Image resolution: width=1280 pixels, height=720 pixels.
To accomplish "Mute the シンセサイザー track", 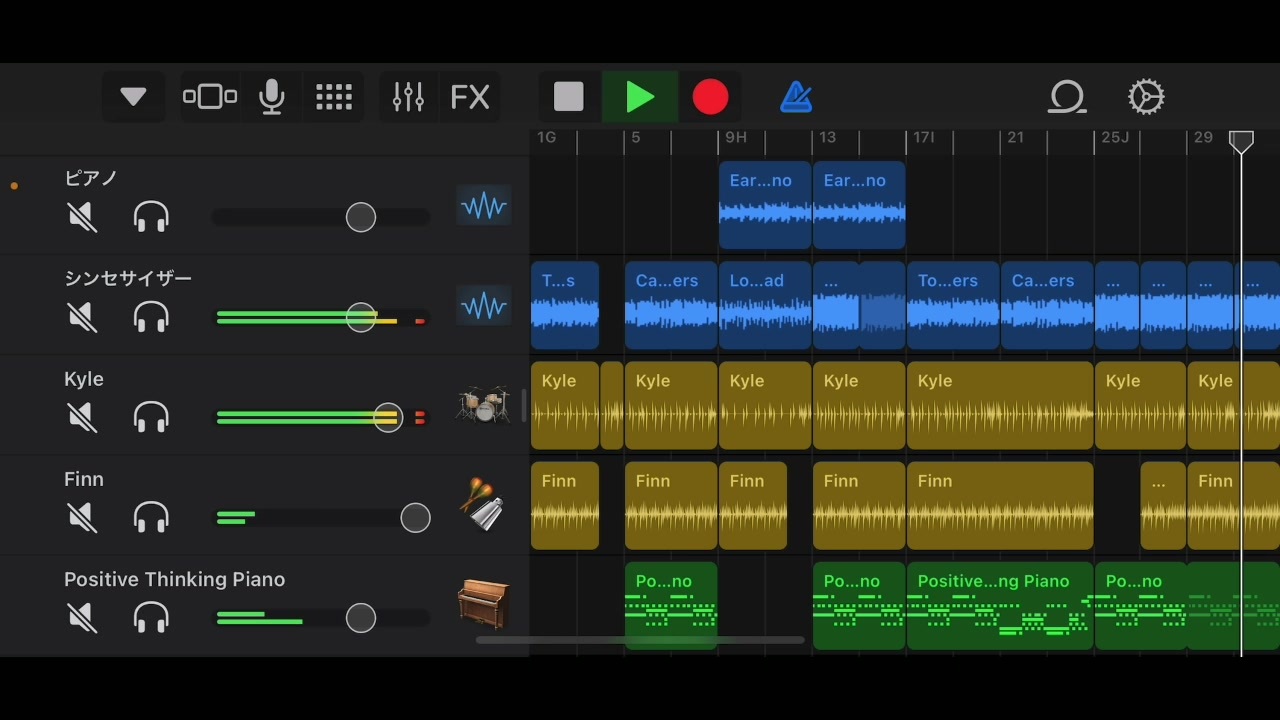I will 82,318.
